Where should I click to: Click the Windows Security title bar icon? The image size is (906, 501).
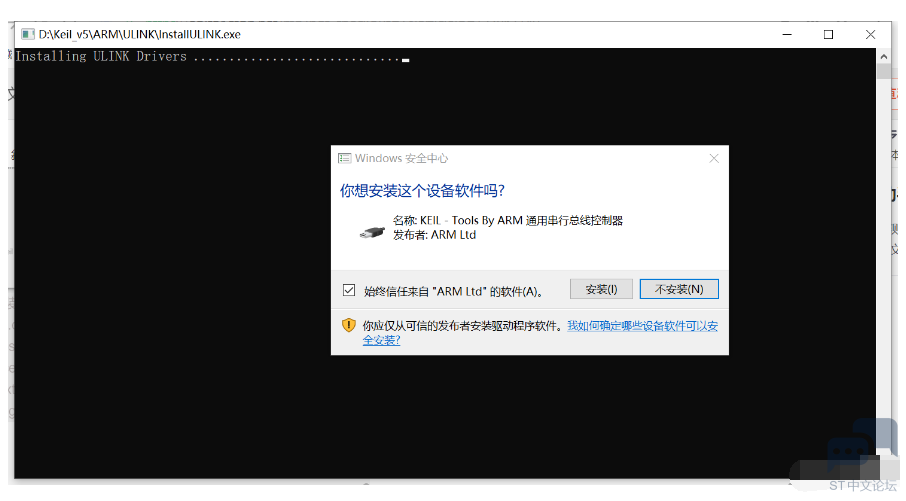click(345, 158)
